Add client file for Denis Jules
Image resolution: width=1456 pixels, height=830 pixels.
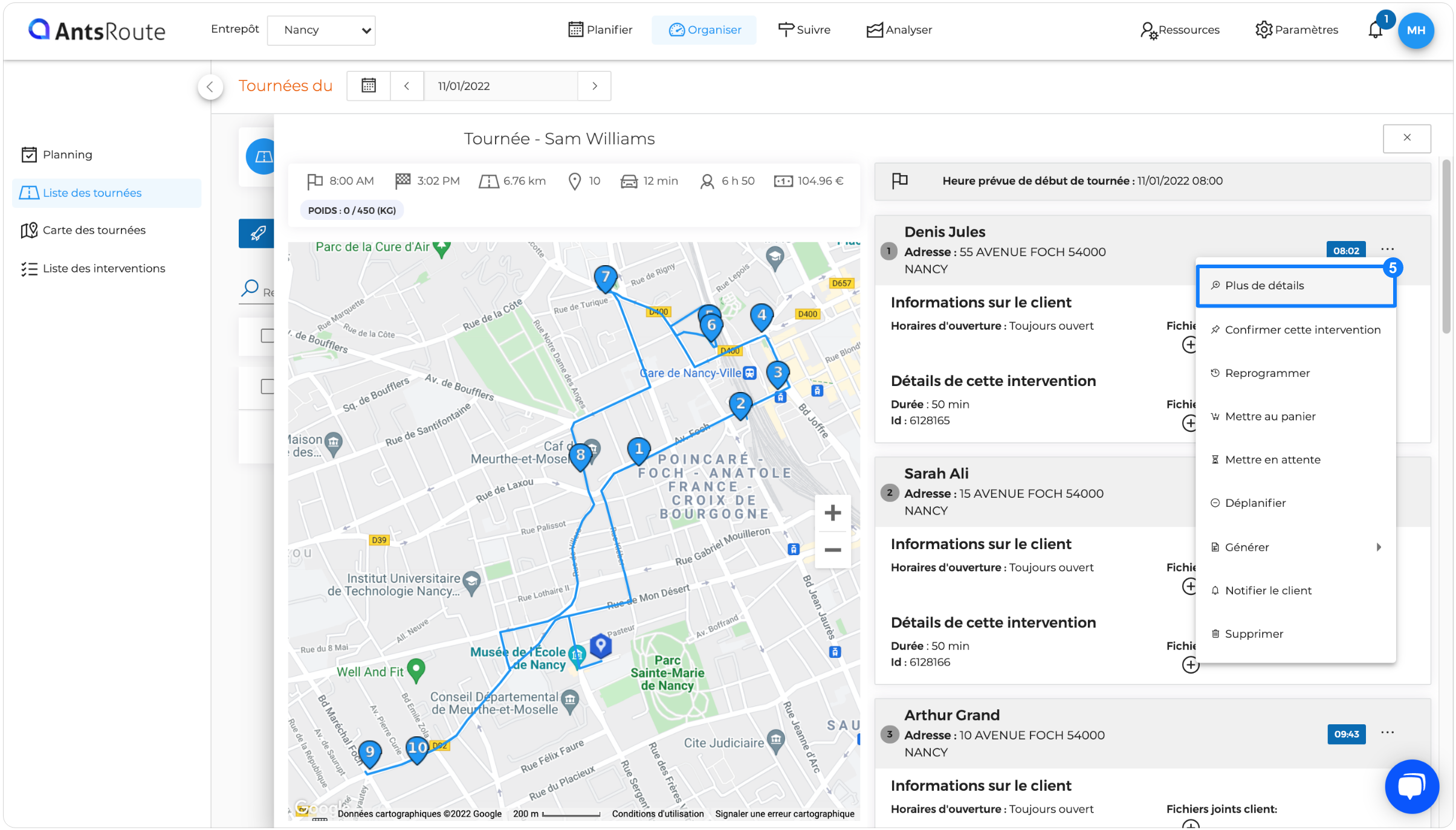[x=1189, y=345]
